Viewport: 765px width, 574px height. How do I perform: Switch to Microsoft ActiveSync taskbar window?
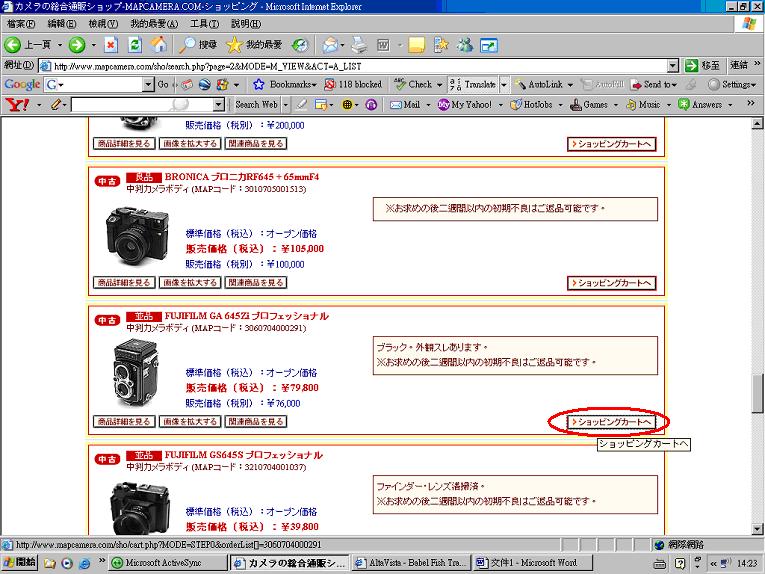[167, 562]
